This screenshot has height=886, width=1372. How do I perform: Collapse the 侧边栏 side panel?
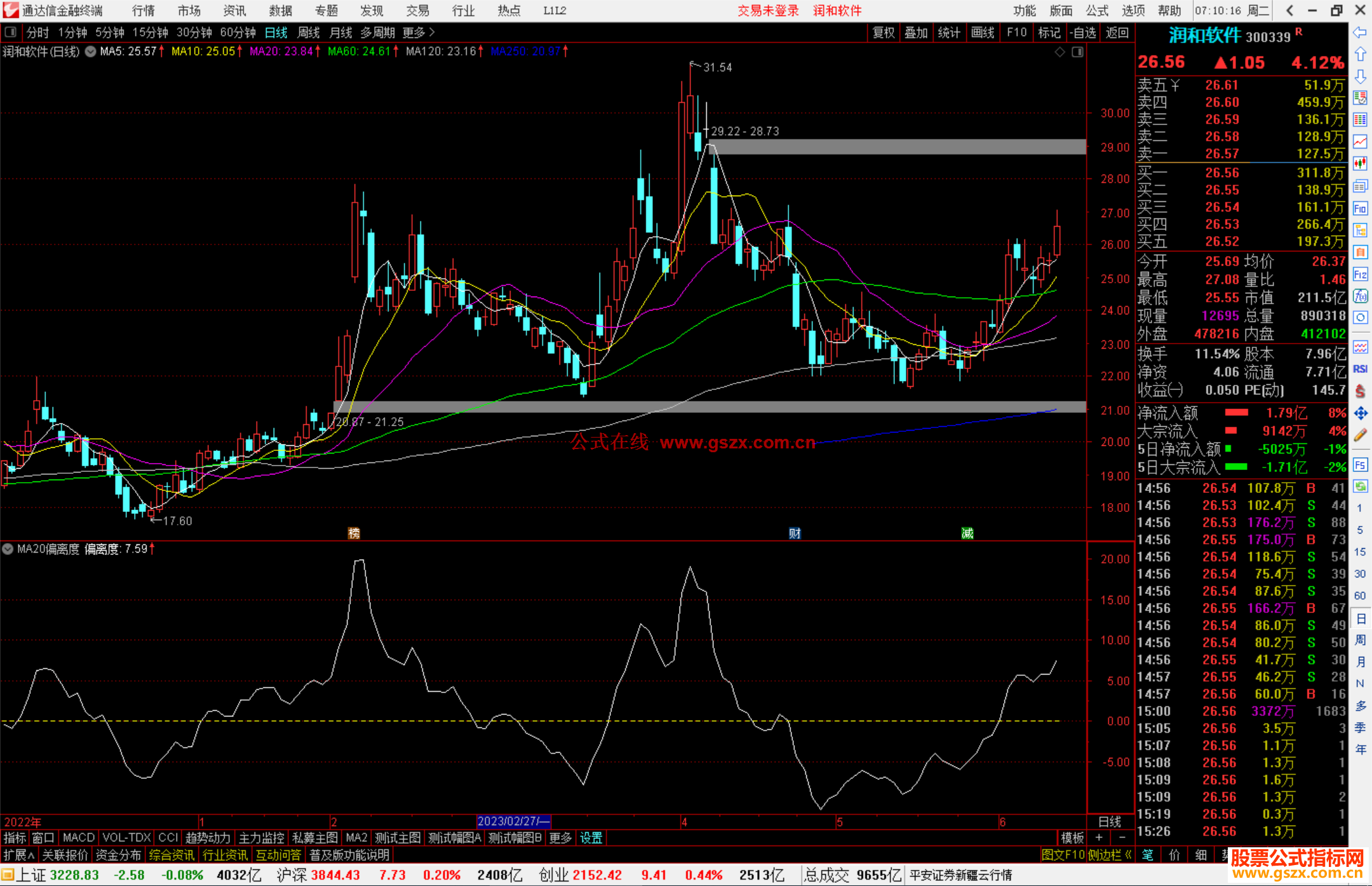pos(1110,855)
